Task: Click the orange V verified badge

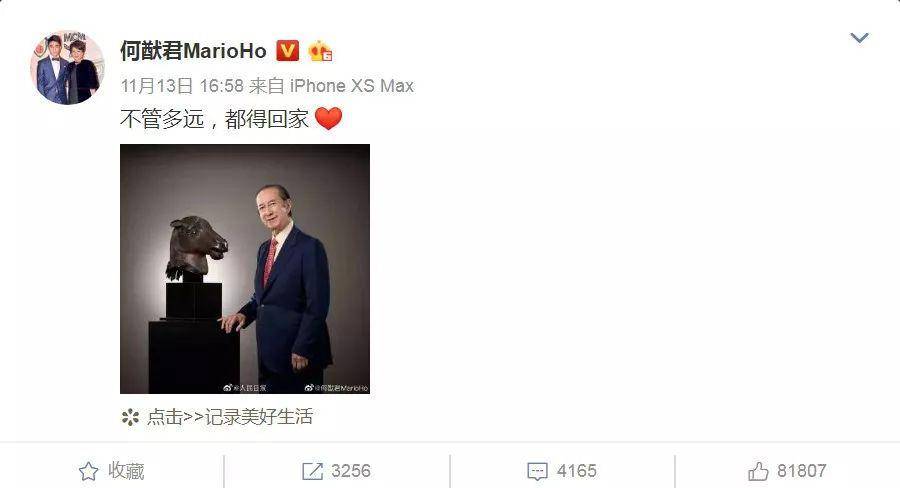Action: click(288, 51)
